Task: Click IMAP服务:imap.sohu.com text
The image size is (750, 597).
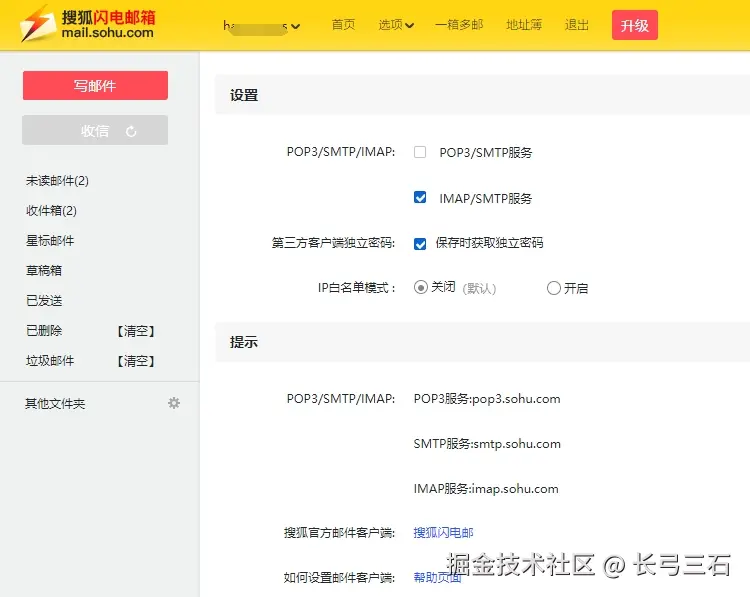Action: coord(486,489)
